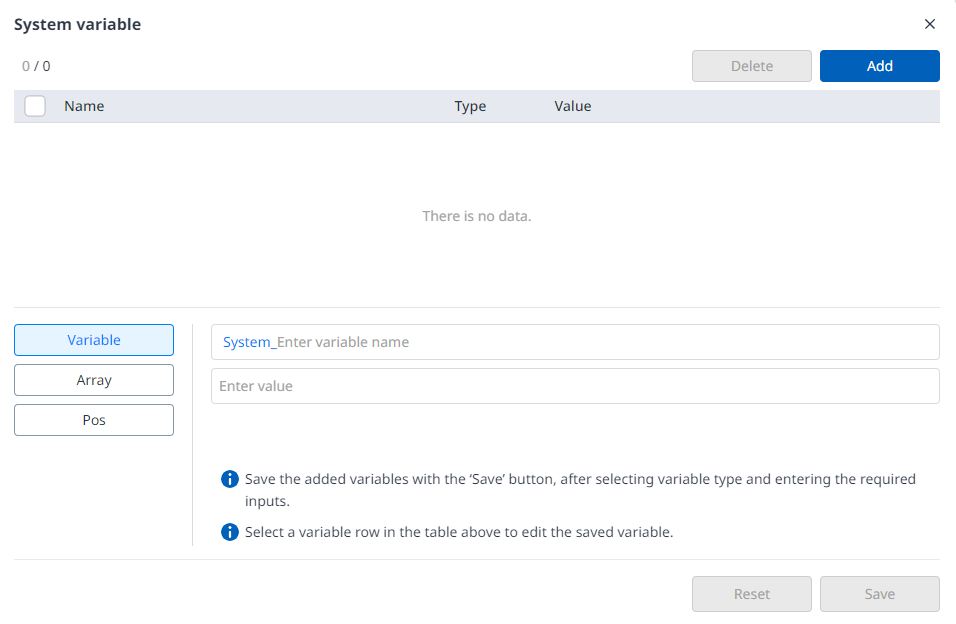Click the 'There is no data.' message
Image resolution: width=956 pixels, height=624 pixels.
(x=477, y=216)
